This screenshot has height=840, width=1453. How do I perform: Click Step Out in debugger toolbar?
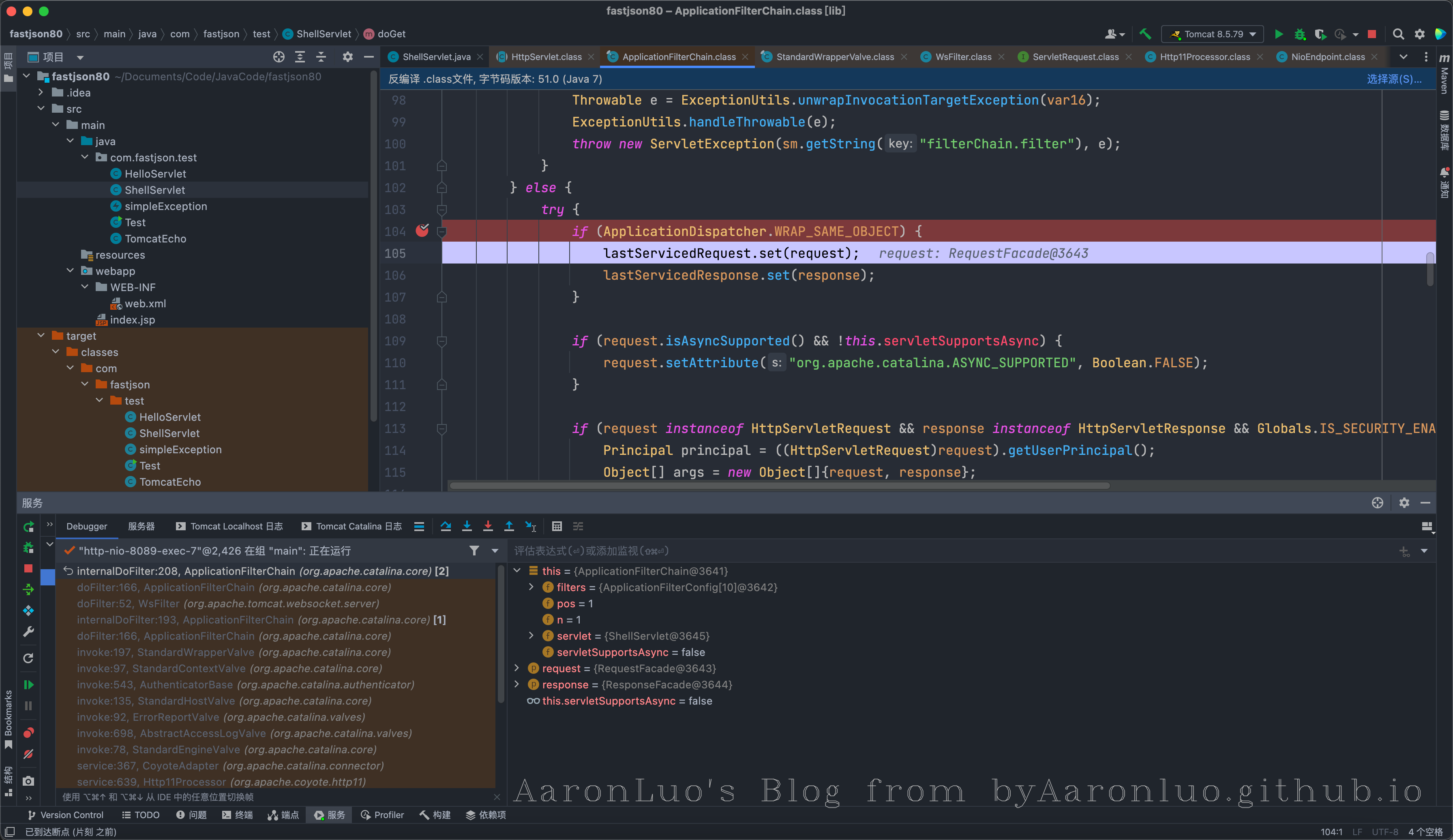pos(509,526)
